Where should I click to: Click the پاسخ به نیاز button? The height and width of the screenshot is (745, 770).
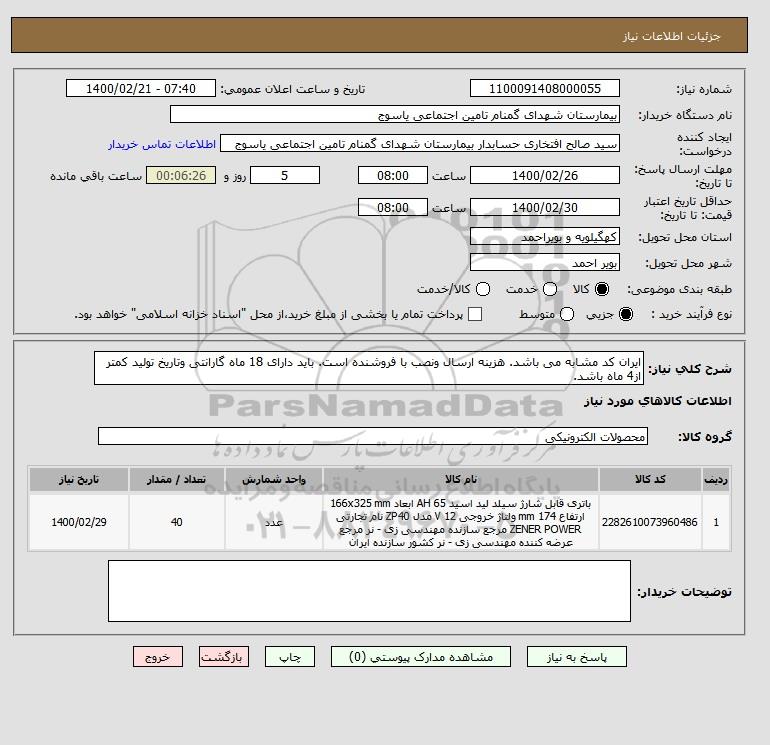(577, 657)
